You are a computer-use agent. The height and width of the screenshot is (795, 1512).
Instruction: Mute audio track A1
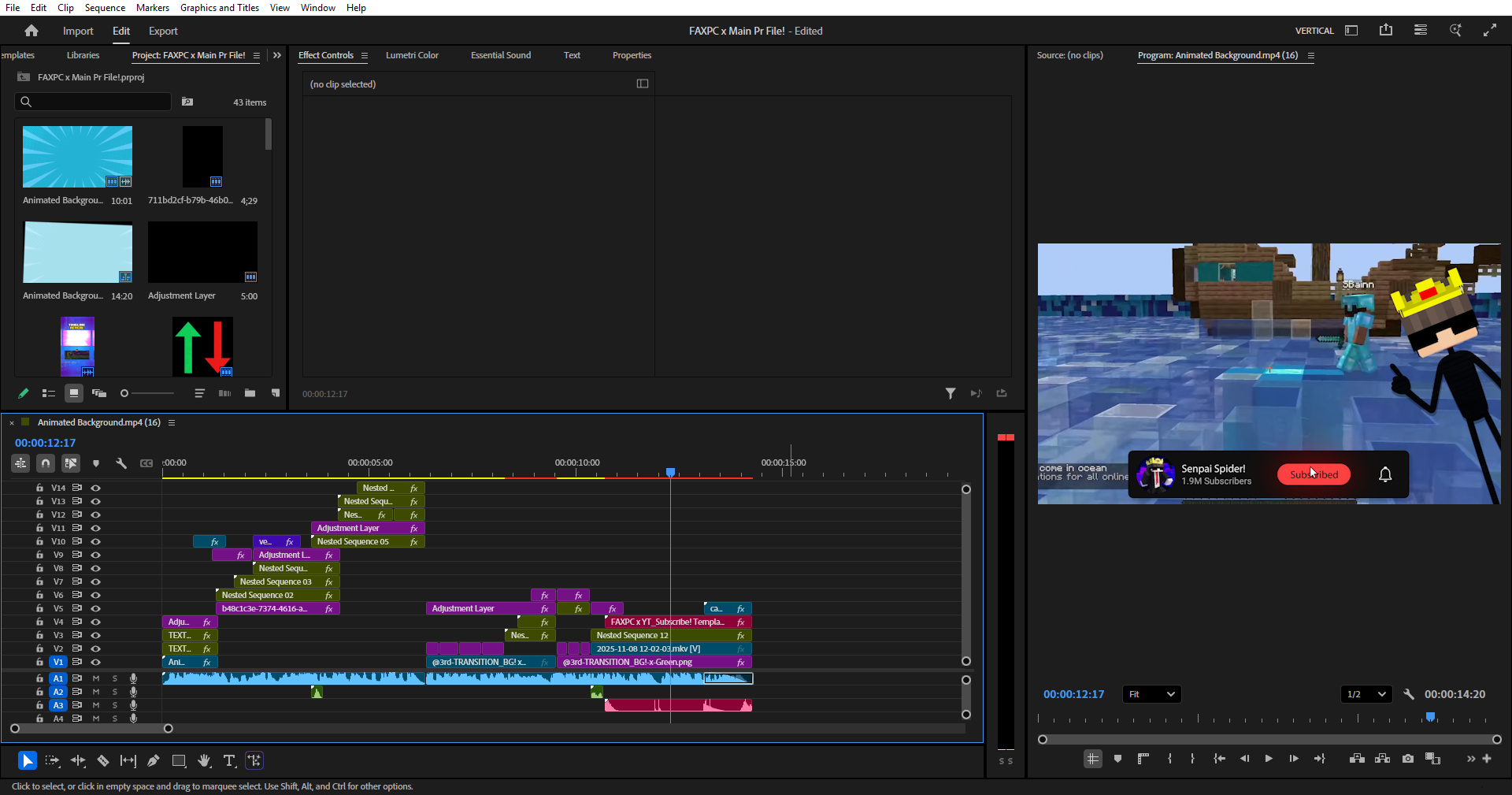(x=96, y=678)
